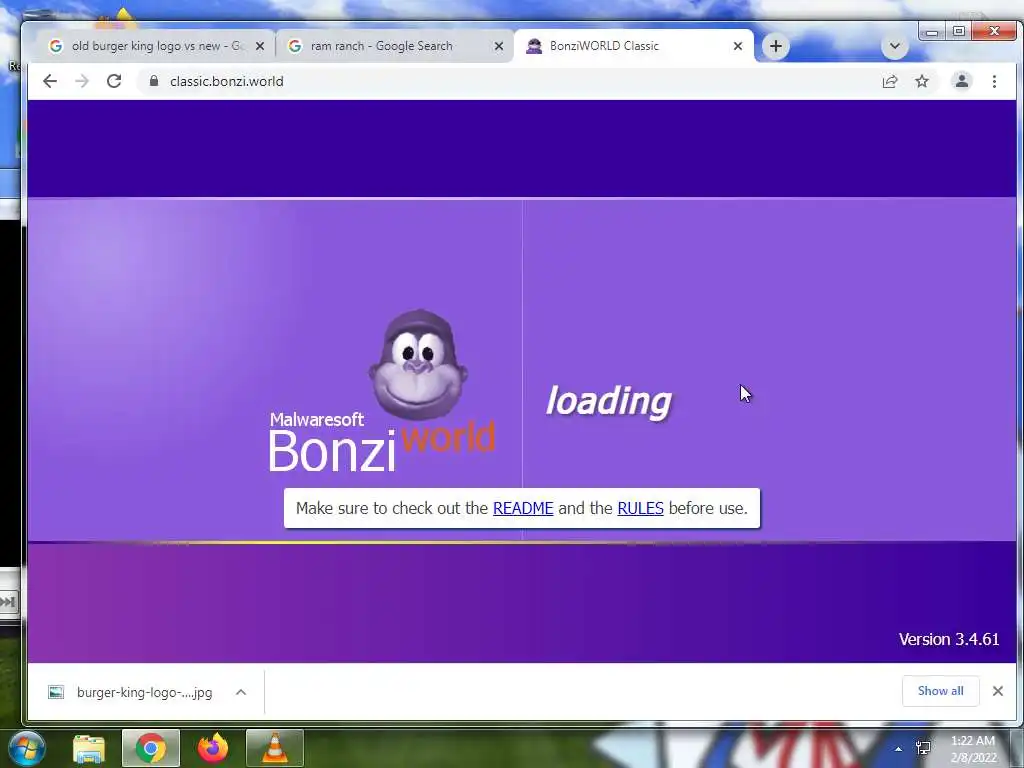Bookmark this tab with the star icon
The height and width of the screenshot is (768, 1024).
(921, 81)
